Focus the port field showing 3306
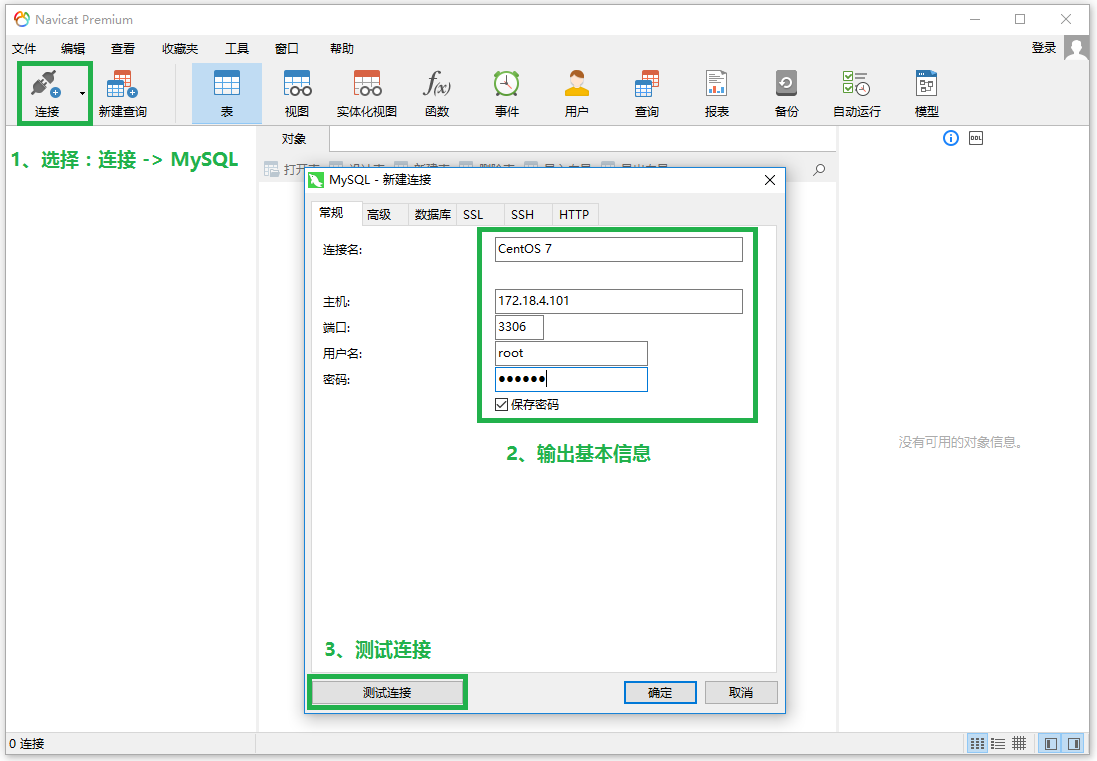Screen dimensions: 1097x761 point(519,327)
